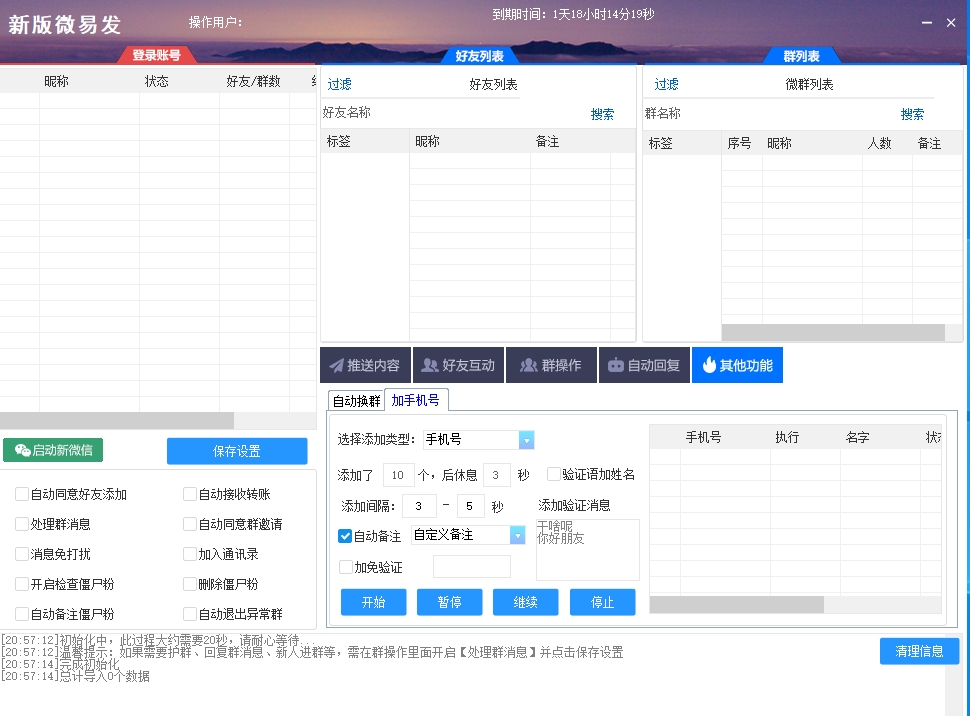This screenshot has height=716, width=970.
Task: Open the 选择添加类型 dropdown showing 手机号
Action: coord(478,439)
